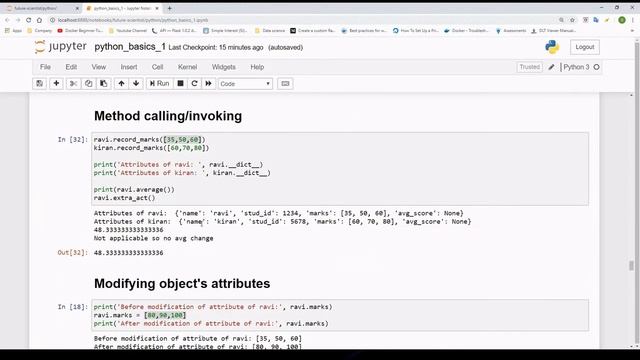This screenshot has height=360, width=640.
Task: Click the Jupyter logo
Action: point(61,47)
